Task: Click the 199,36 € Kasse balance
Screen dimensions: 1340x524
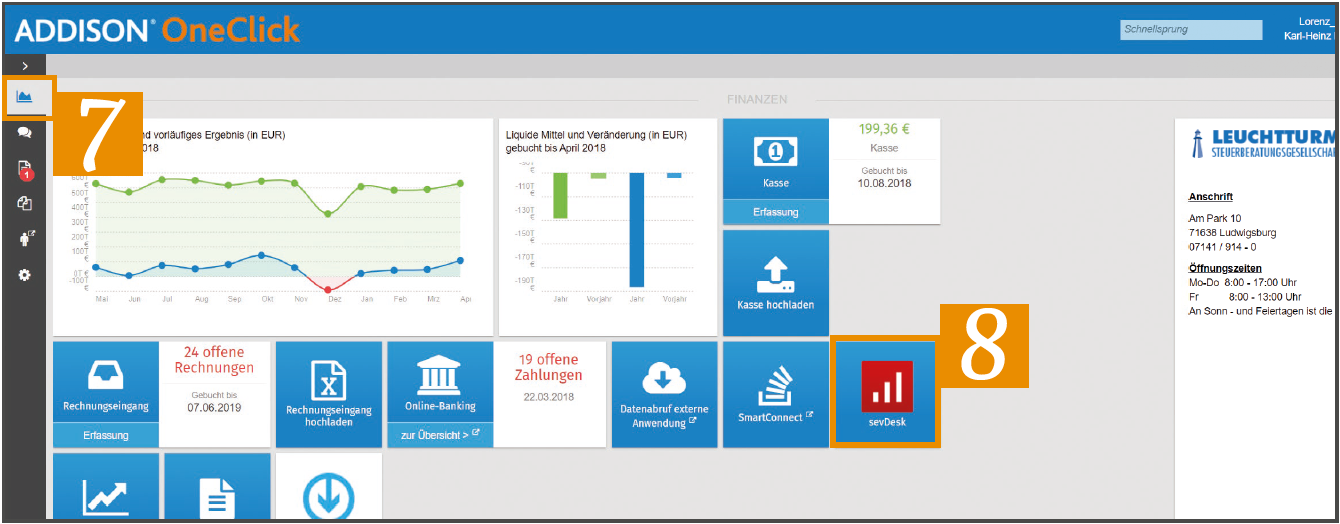Action: 884,129
